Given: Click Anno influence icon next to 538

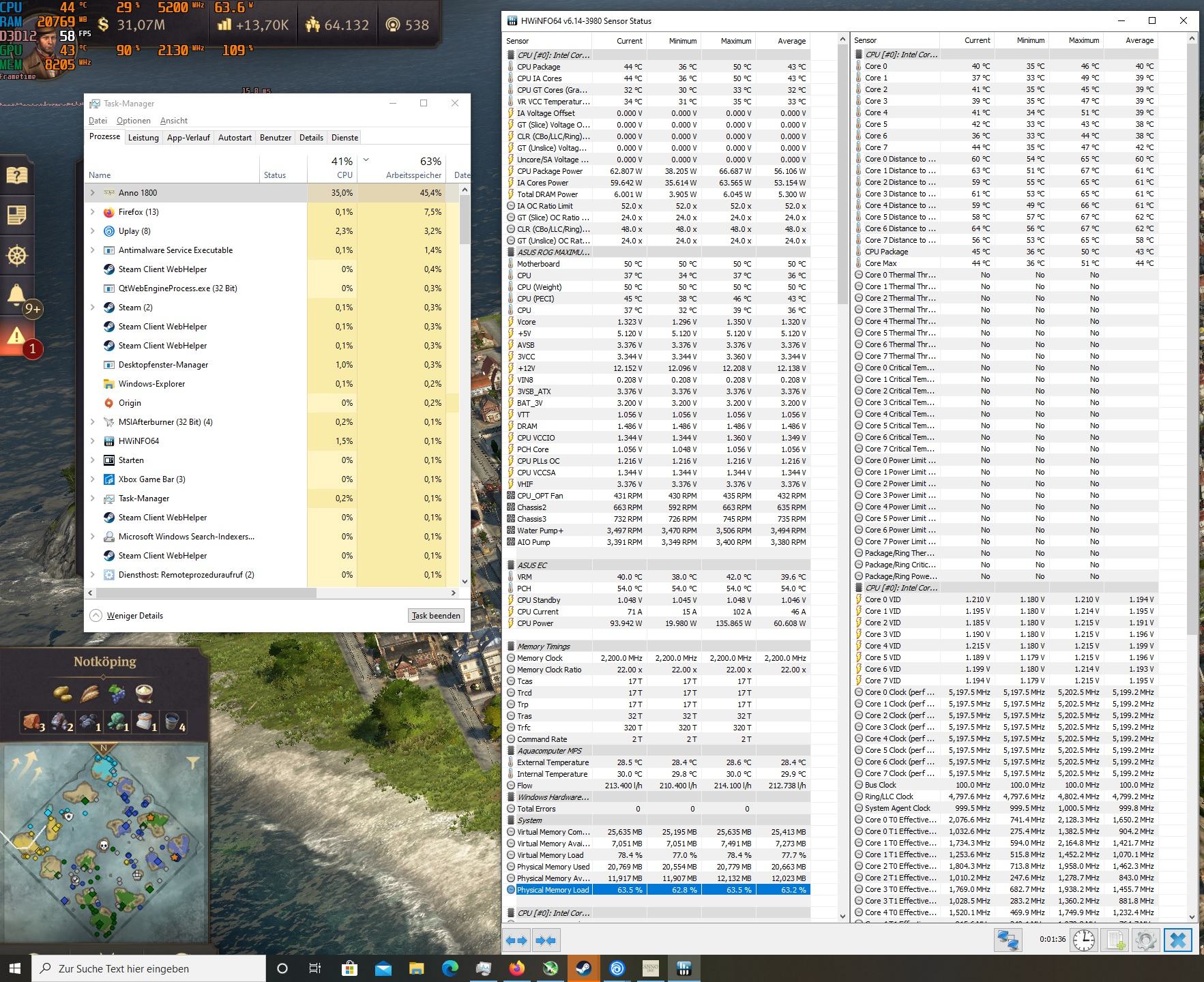Looking at the screenshot, I should pyautogui.click(x=392, y=25).
